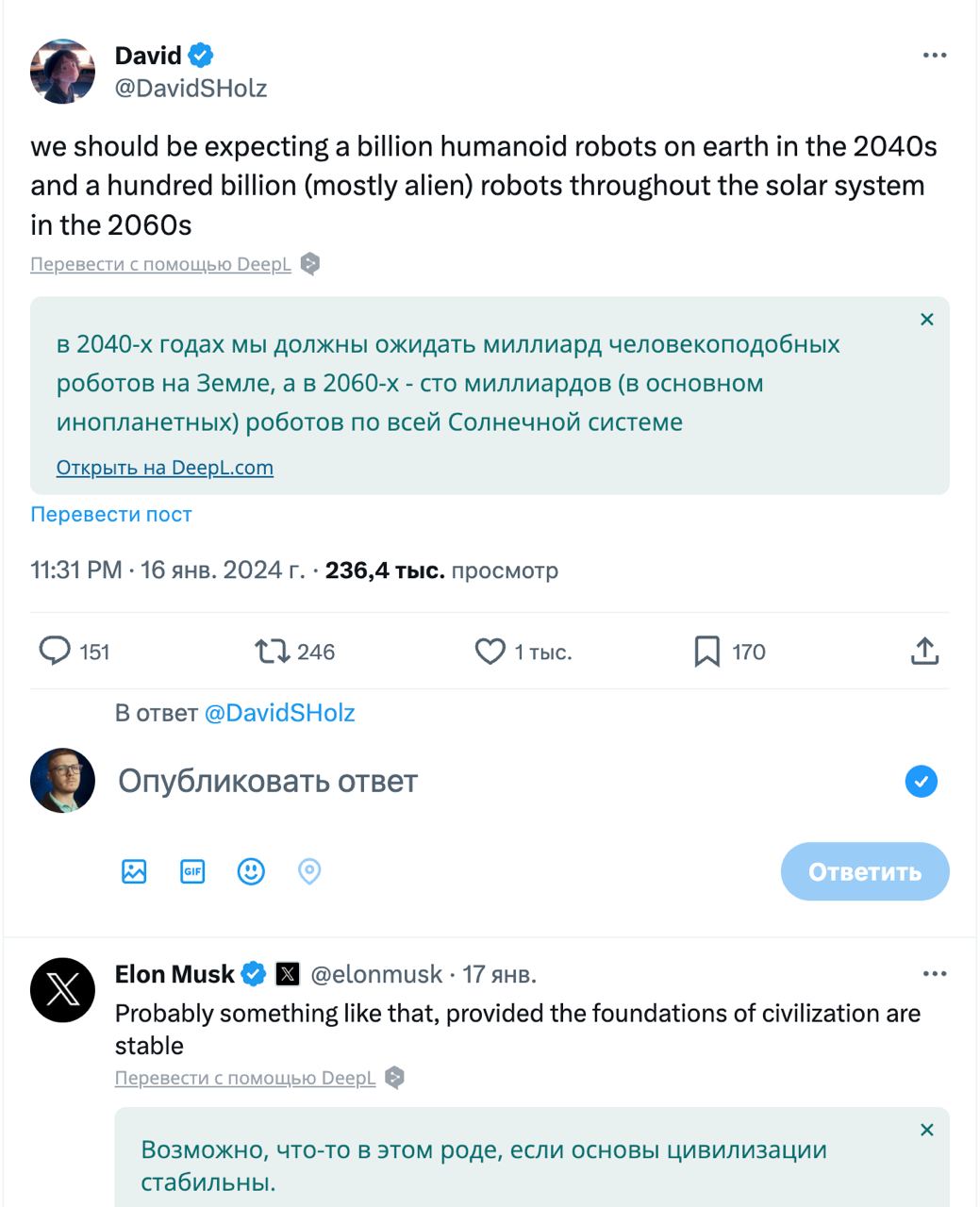Add a GIF to the reply
Screen dimensions: 980x1207
pyautogui.click(x=192, y=871)
